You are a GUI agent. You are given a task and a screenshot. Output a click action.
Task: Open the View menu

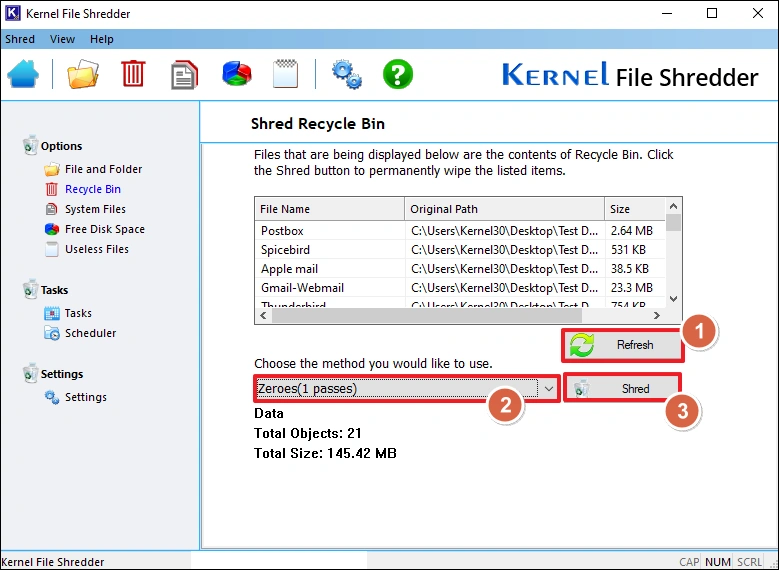pyautogui.click(x=62, y=39)
